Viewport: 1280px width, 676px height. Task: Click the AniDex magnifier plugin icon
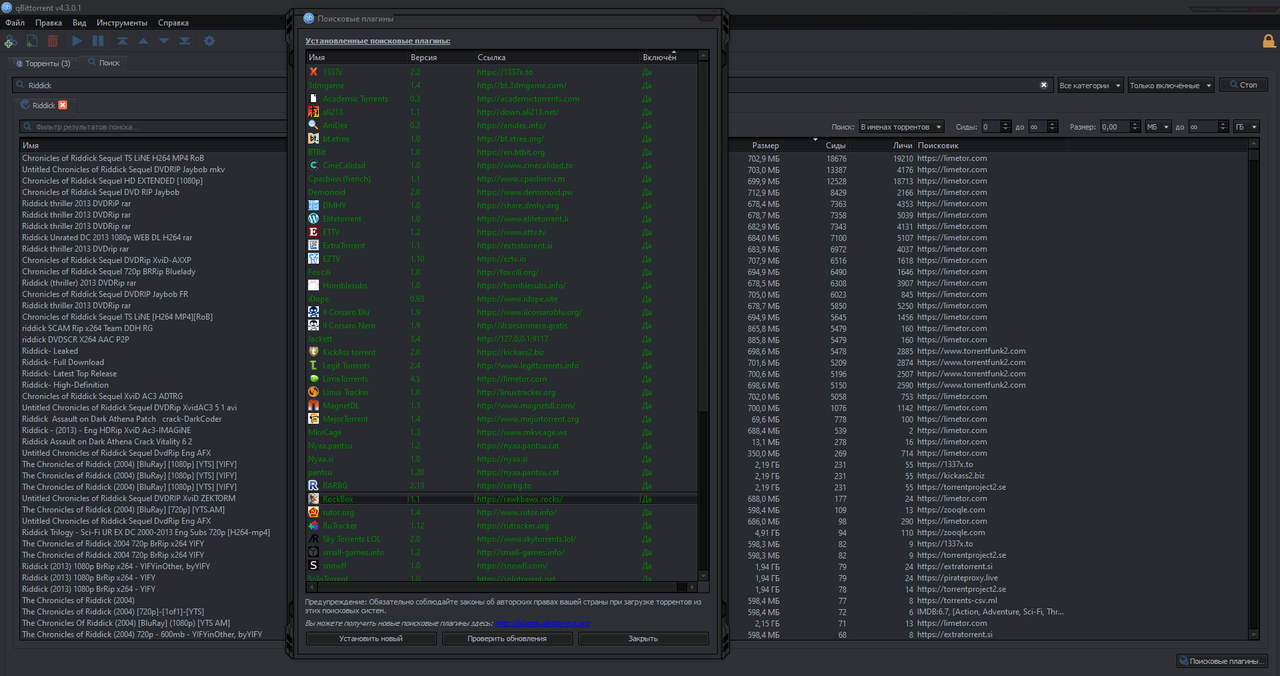pyautogui.click(x=314, y=125)
